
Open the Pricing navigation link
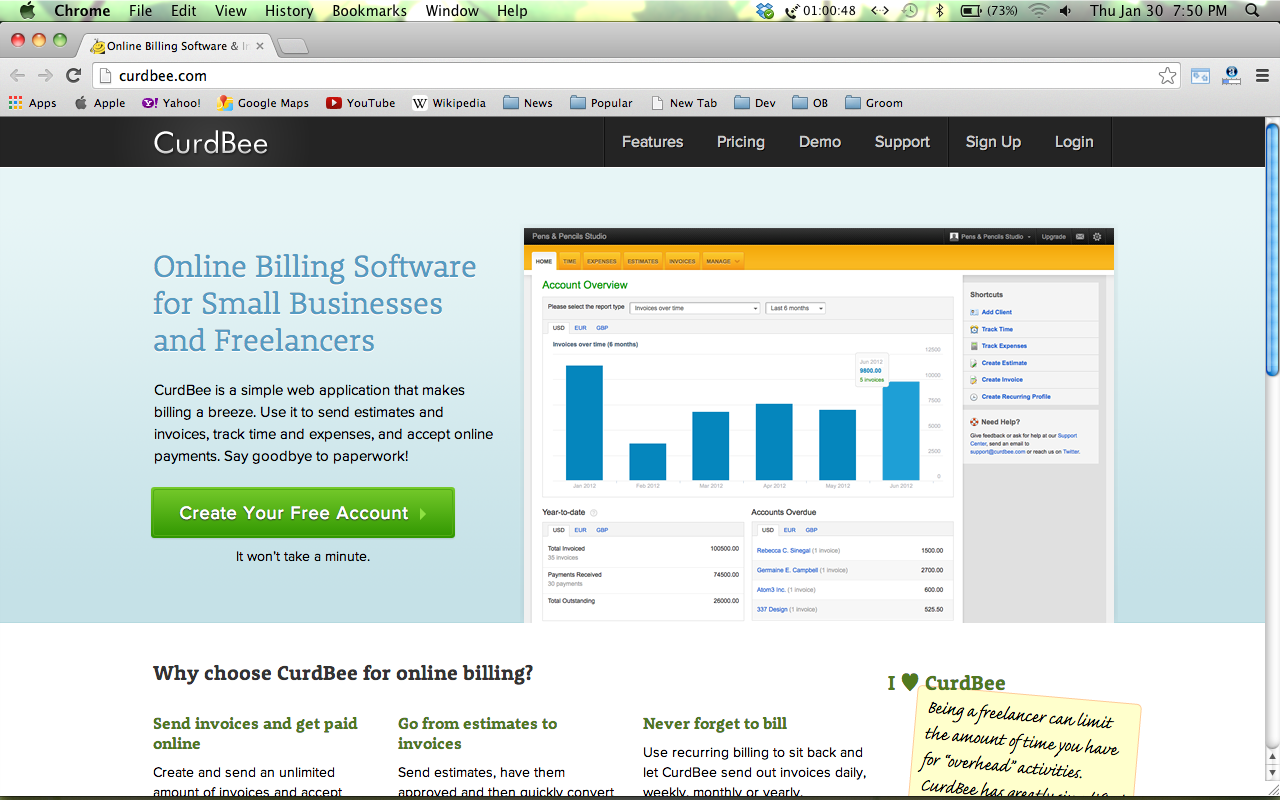click(x=740, y=142)
